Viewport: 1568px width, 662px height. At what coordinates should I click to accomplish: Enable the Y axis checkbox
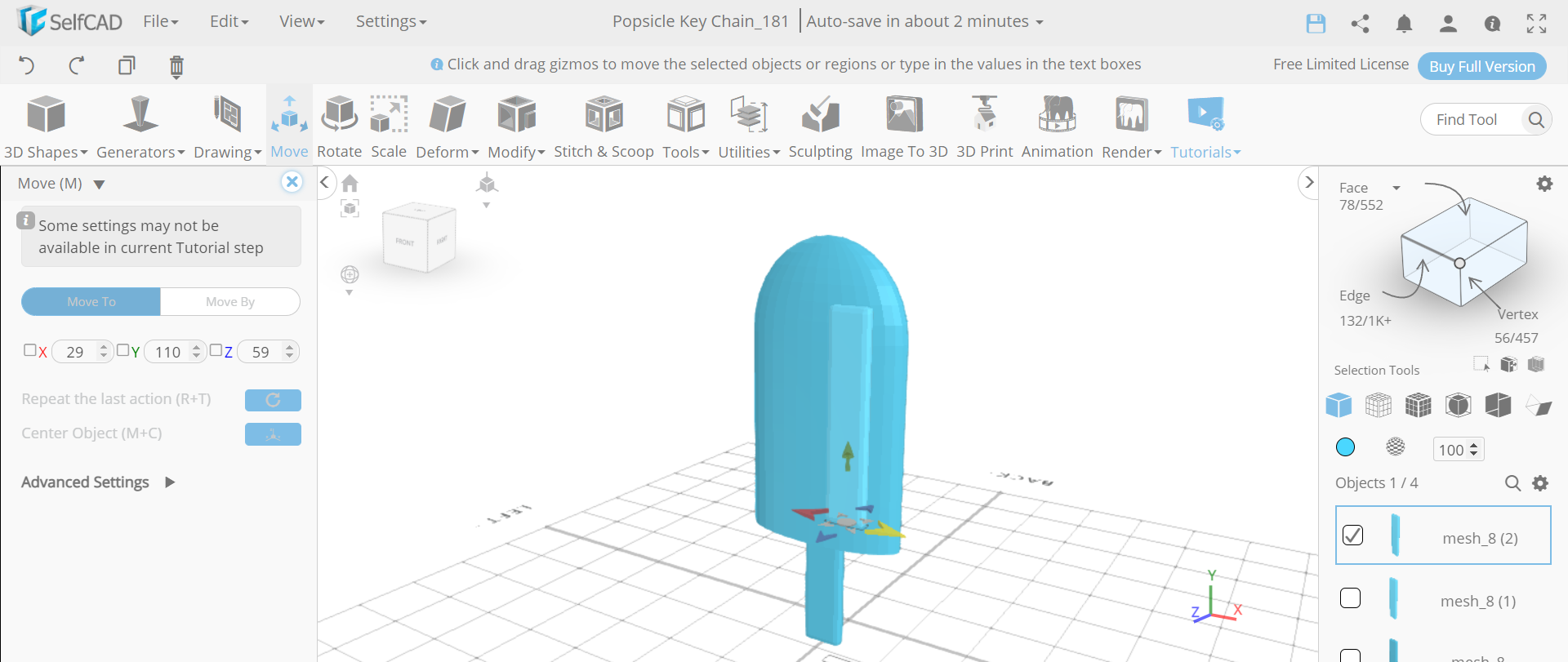tap(122, 350)
